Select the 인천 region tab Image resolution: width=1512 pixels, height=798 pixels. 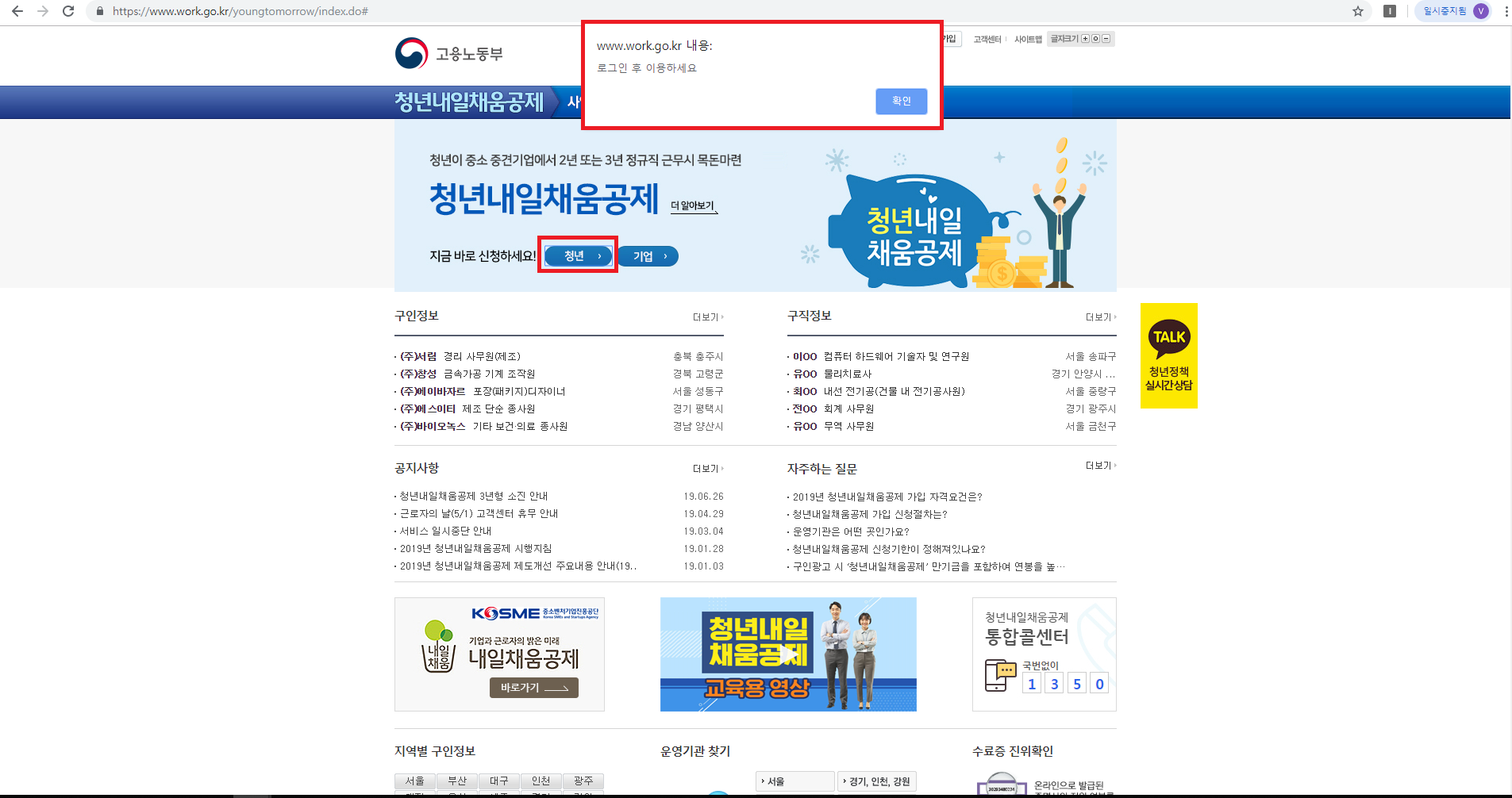541,781
